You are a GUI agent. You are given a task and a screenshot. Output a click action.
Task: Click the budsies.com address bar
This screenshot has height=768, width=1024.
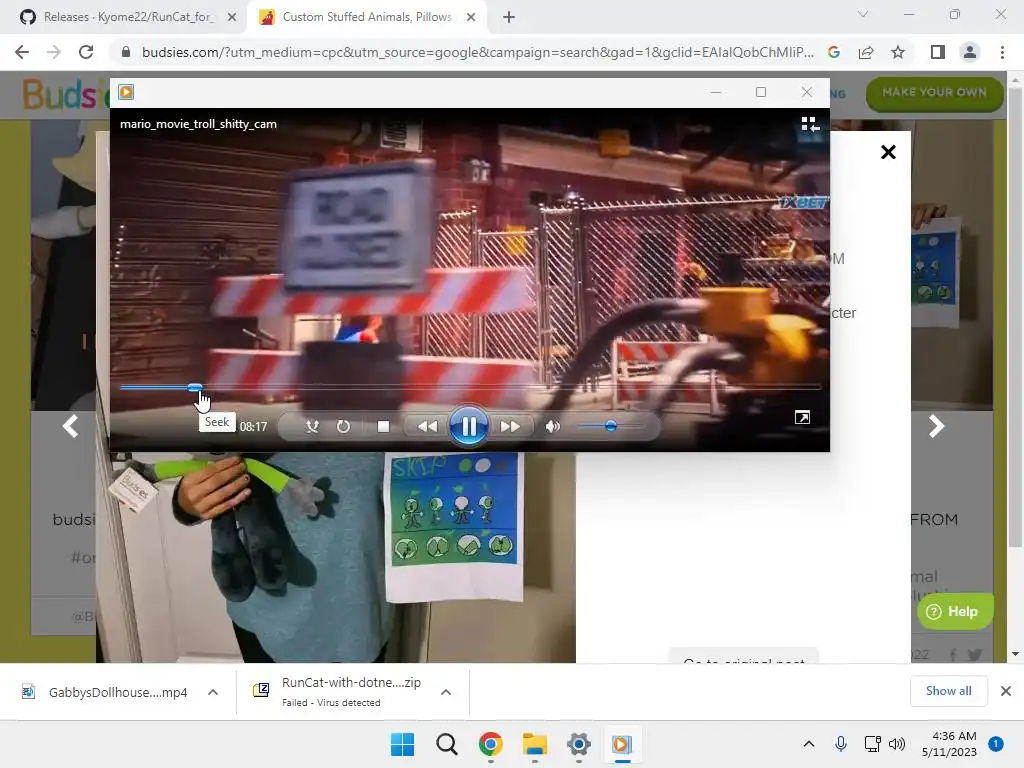pyautogui.click(x=478, y=52)
